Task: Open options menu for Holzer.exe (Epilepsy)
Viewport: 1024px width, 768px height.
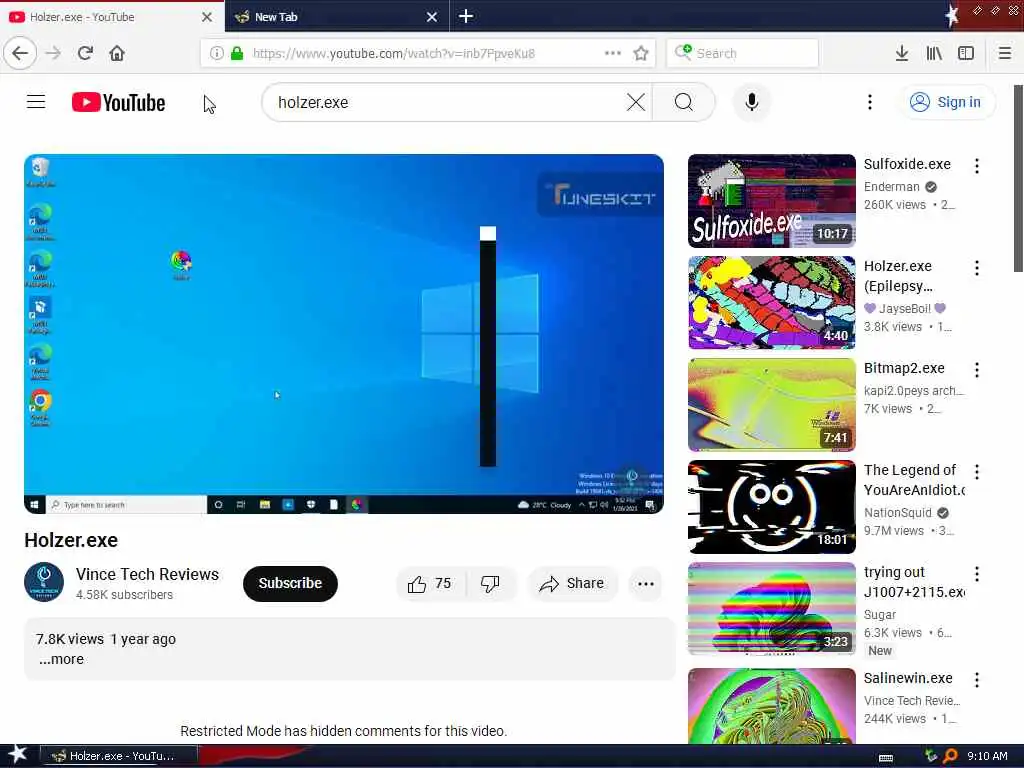Action: coord(976,268)
